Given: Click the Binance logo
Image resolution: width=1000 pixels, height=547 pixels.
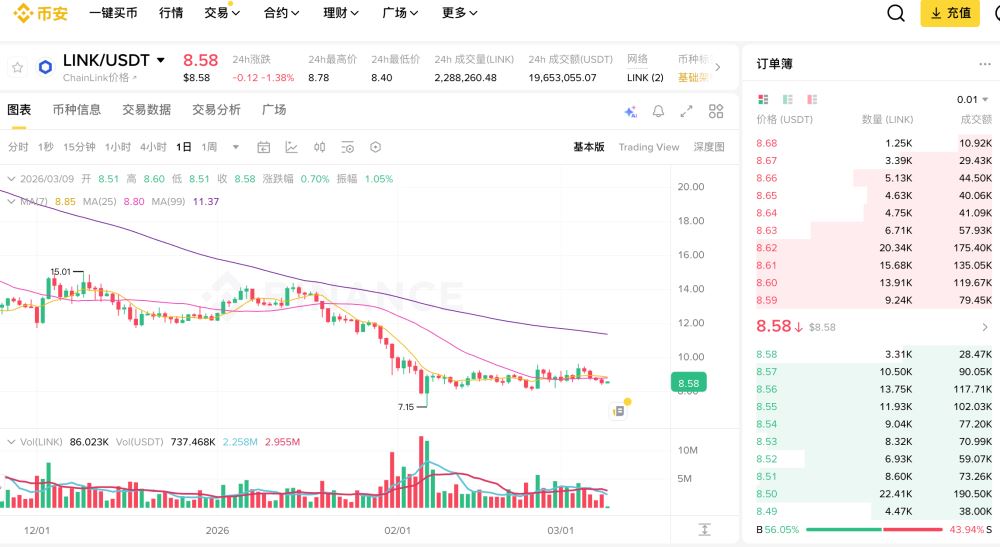Looking at the screenshot, I should click(x=40, y=13).
